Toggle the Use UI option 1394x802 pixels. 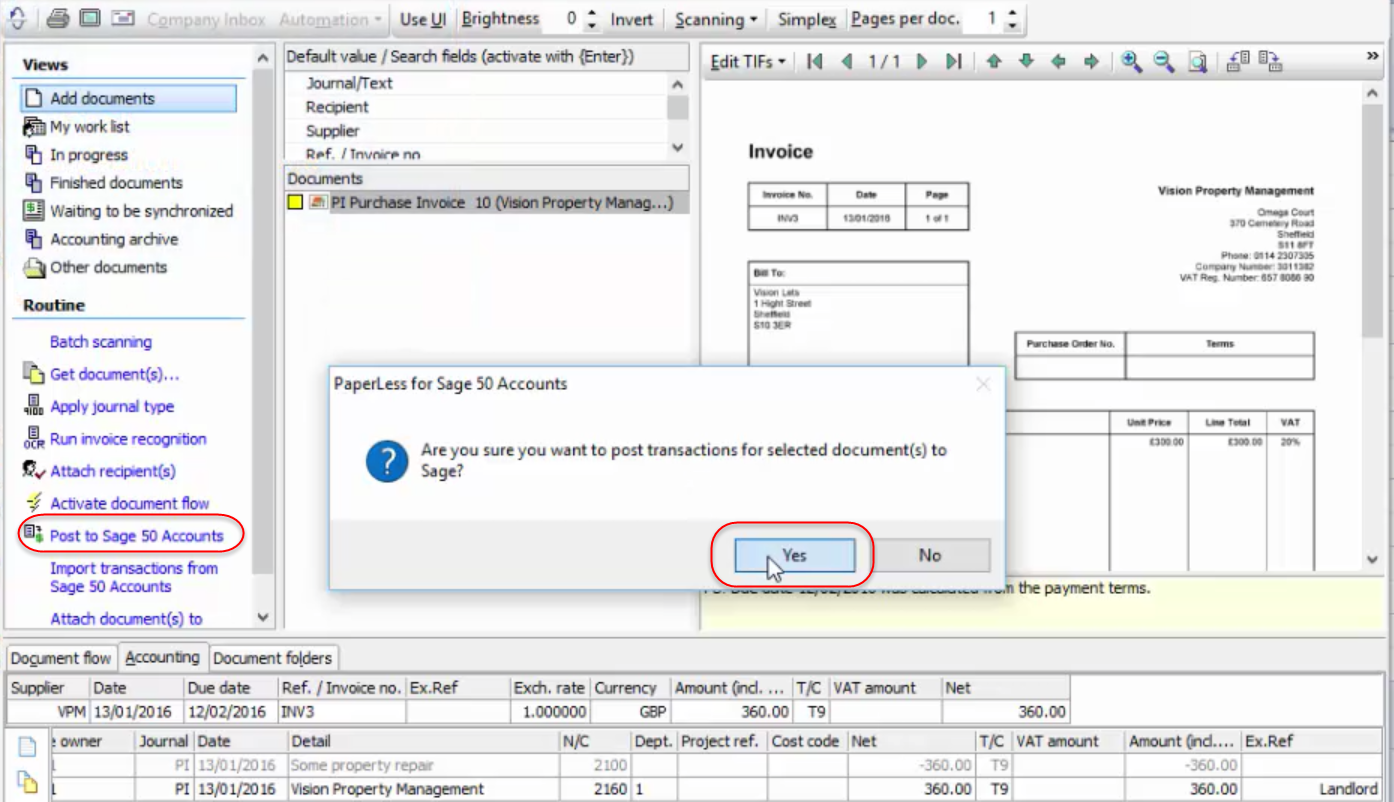click(x=423, y=19)
